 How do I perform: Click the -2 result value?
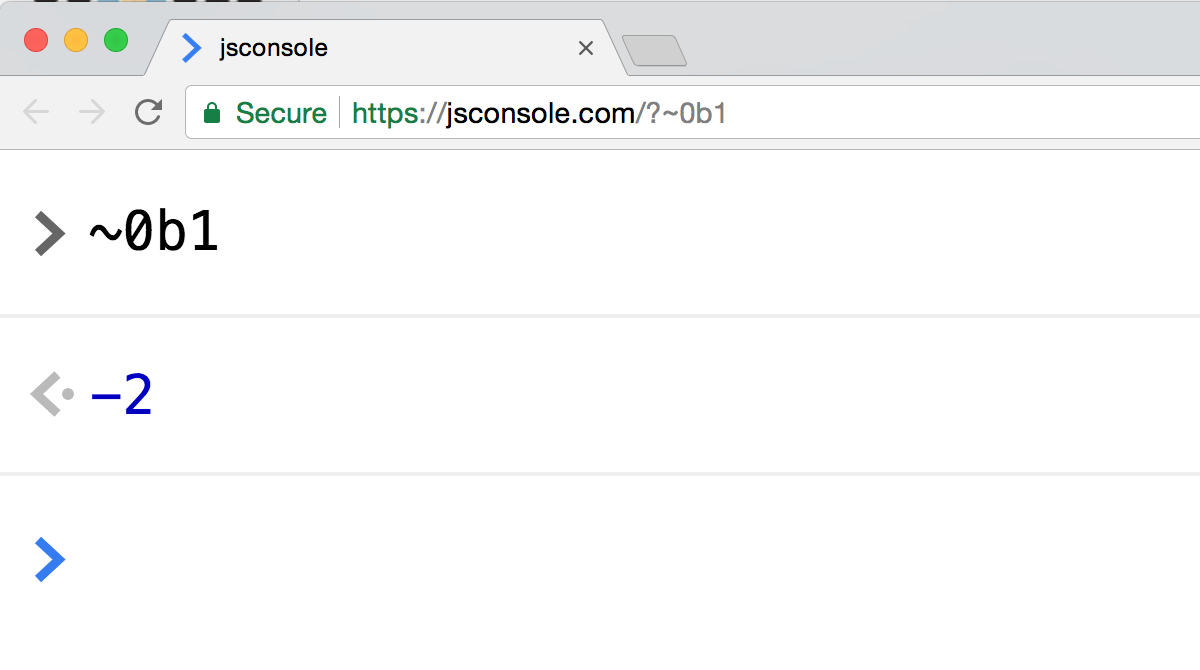click(121, 396)
